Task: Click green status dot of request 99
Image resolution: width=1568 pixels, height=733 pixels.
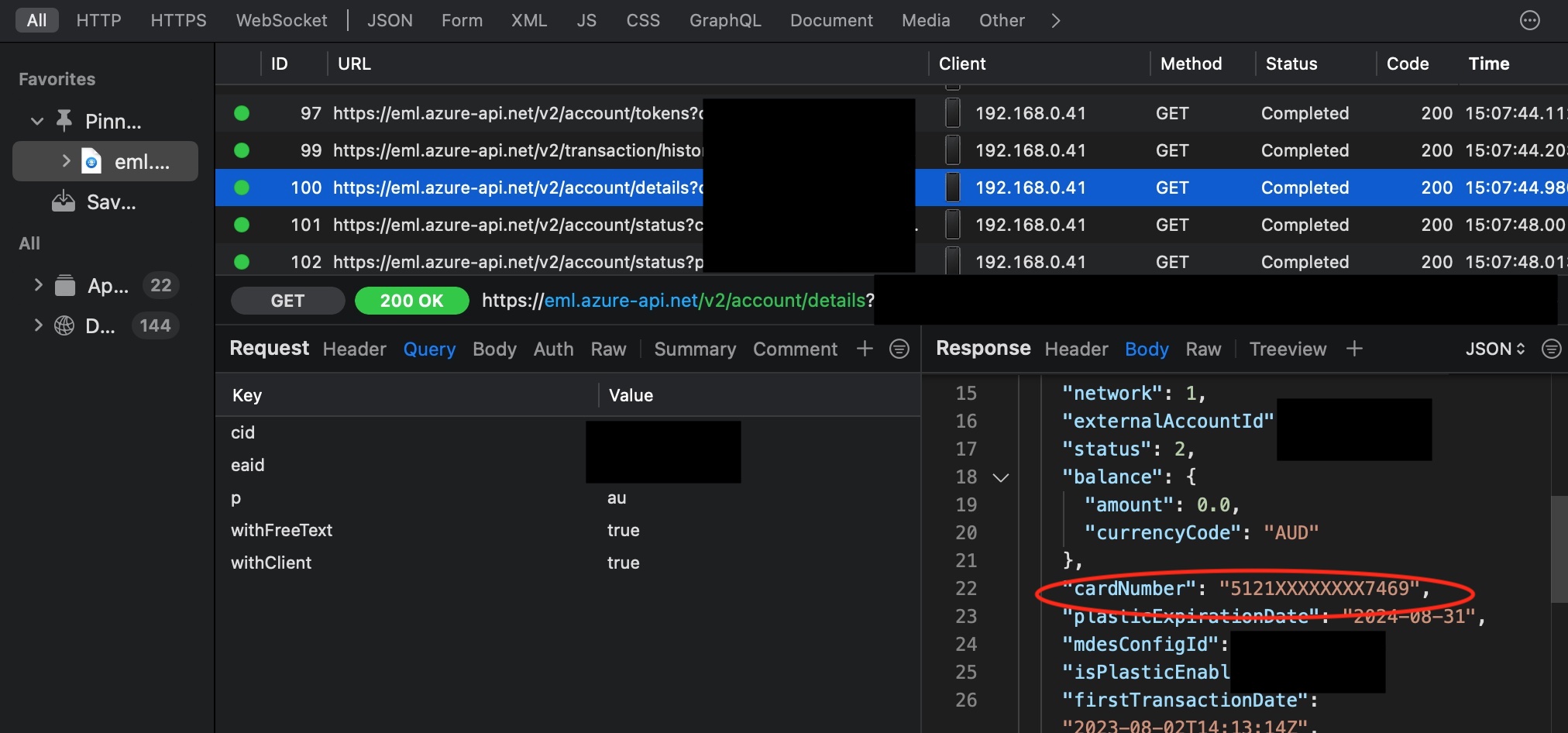Action: 242,150
